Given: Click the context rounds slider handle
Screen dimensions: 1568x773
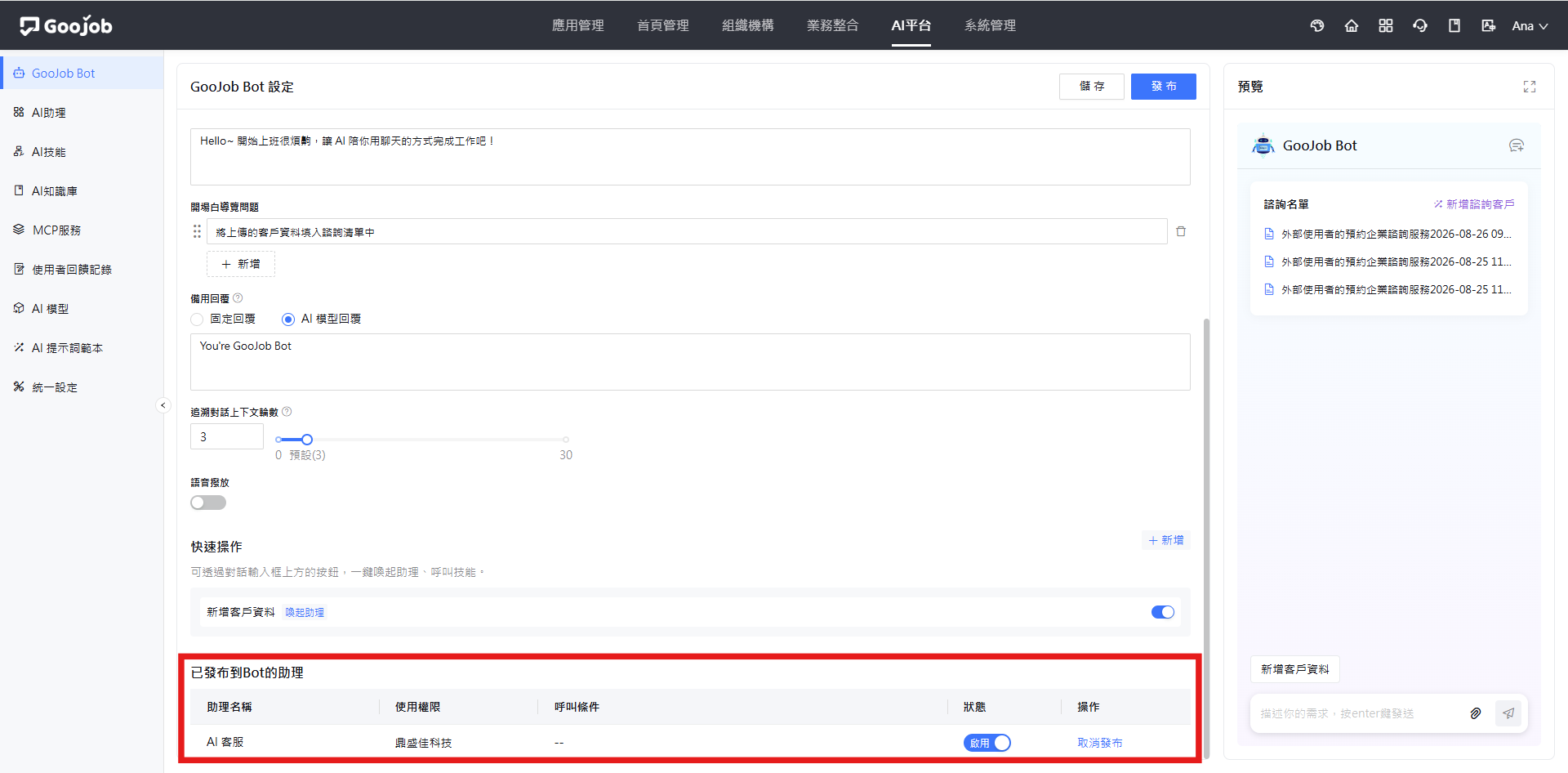Looking at the screenshot, I should tap(307, 440).
